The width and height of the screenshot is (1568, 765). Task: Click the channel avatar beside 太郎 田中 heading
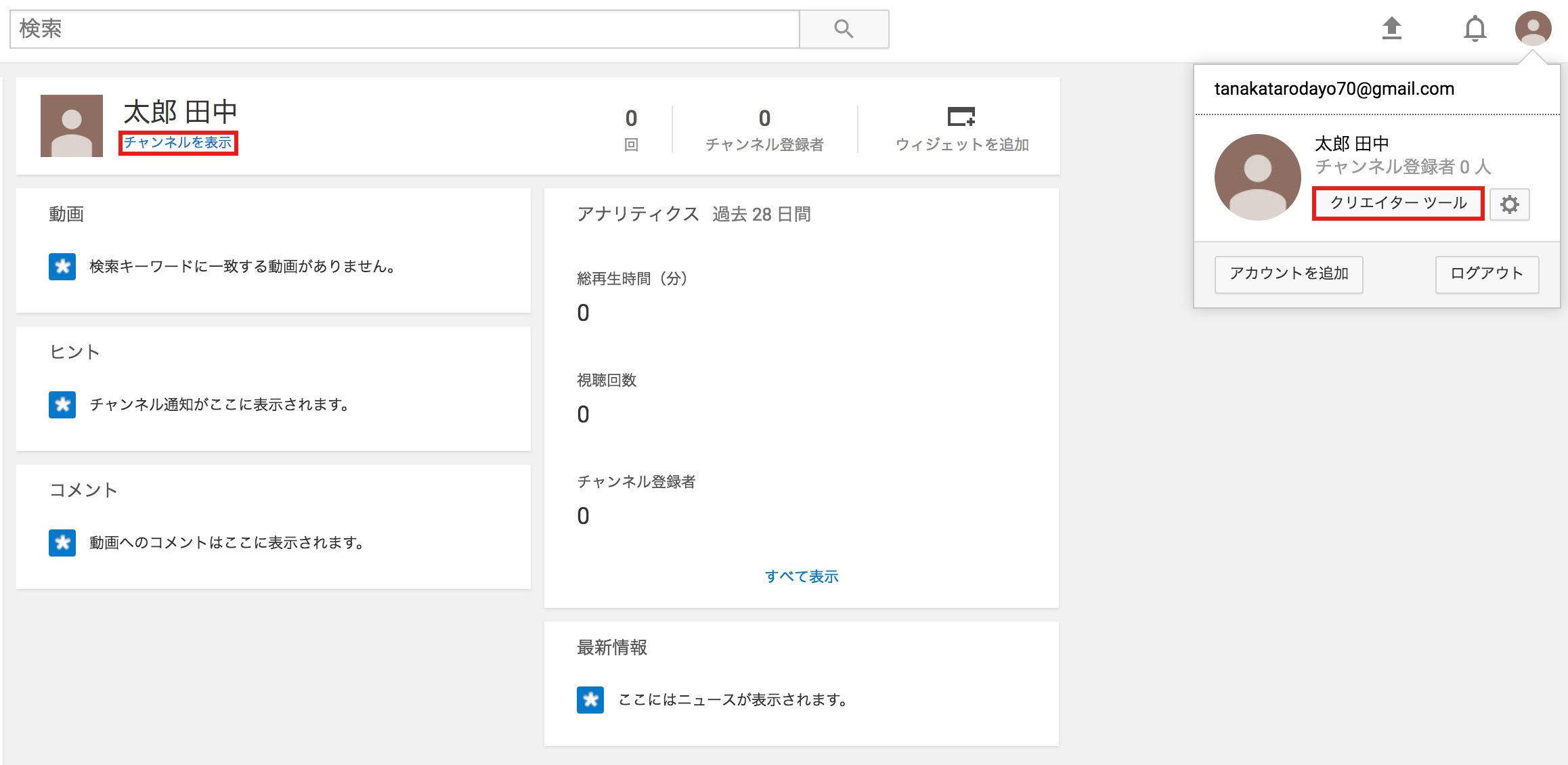click(x=72, y=126)
